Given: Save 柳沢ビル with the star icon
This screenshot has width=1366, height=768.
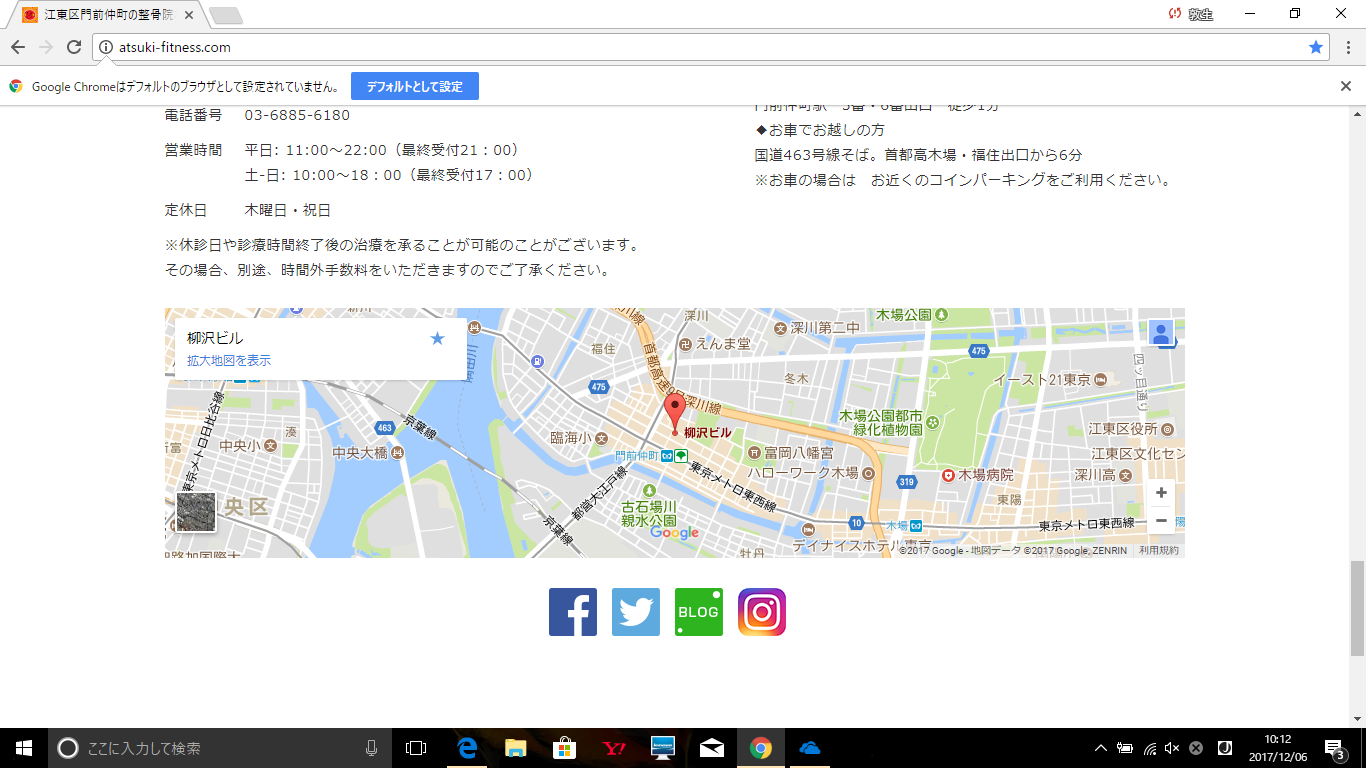Looking at the screenshot, I should coord(437,339).
